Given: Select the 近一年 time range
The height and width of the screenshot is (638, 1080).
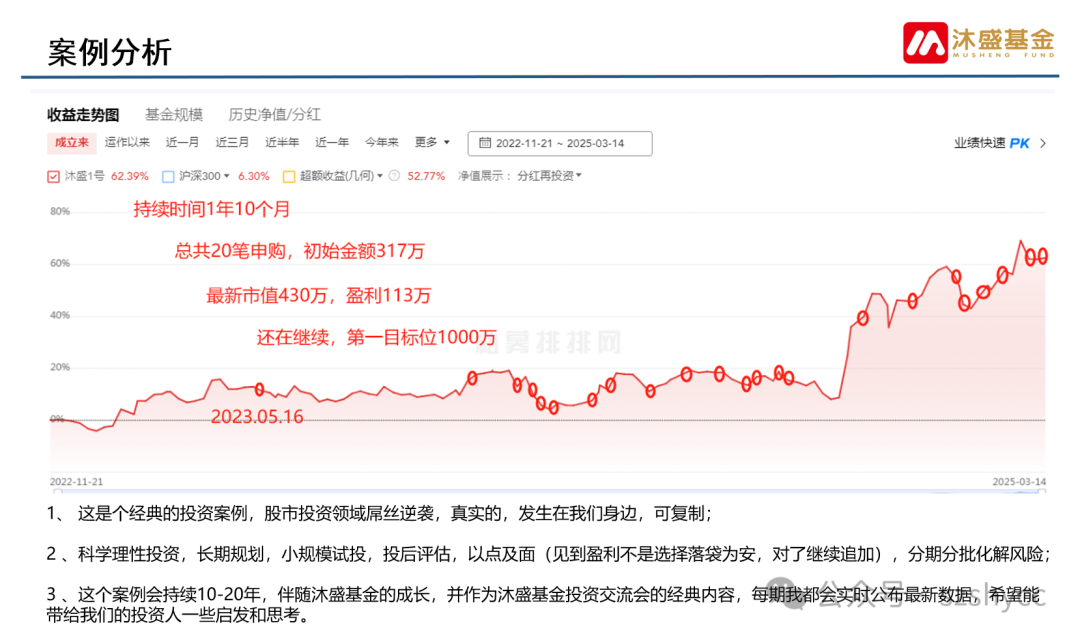Looking at the screenshot, I should 331,143.
